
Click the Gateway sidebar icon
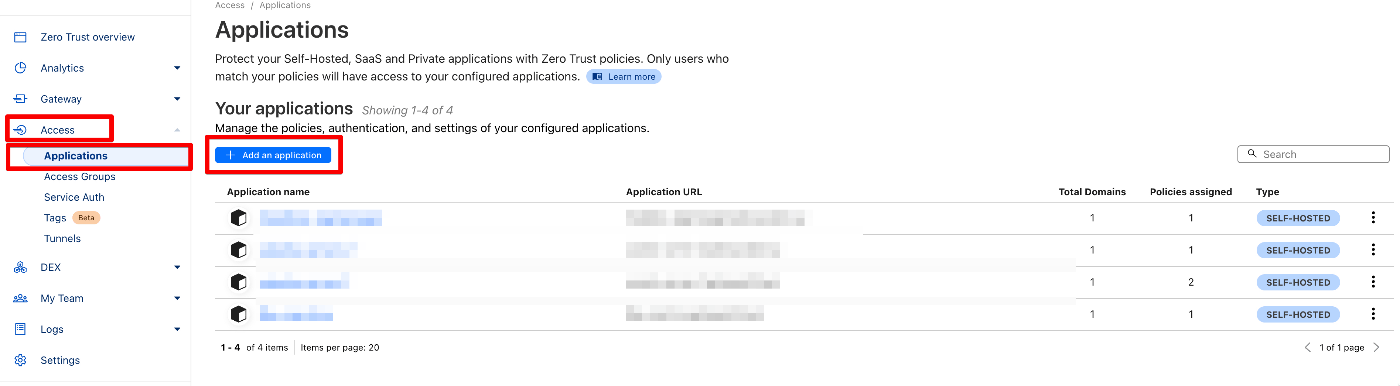point(20,99)
